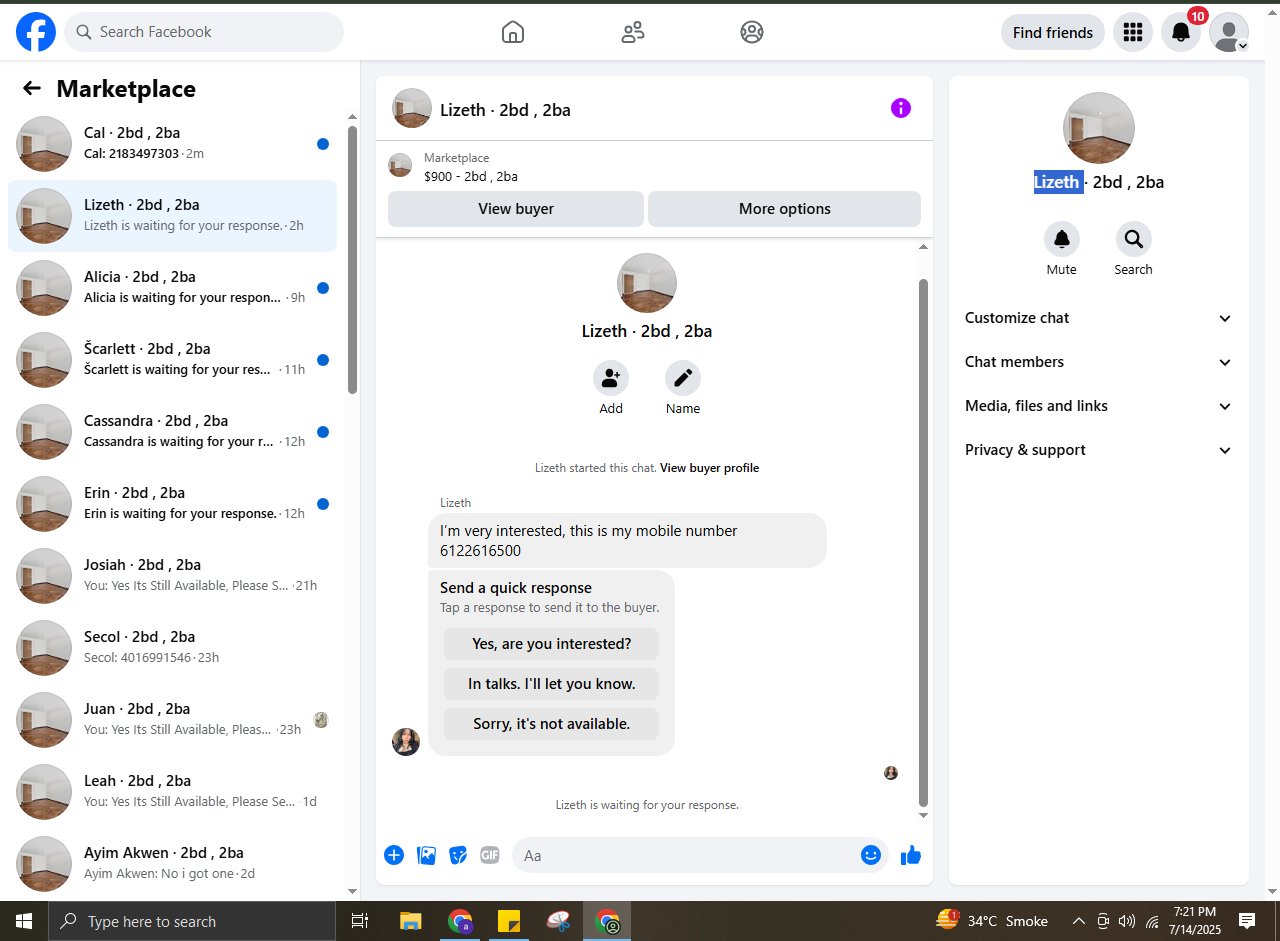The height and width of the screenshot is (941, 1280).
Task: Open Alicia conversation in the list
Action: (172, 288)
